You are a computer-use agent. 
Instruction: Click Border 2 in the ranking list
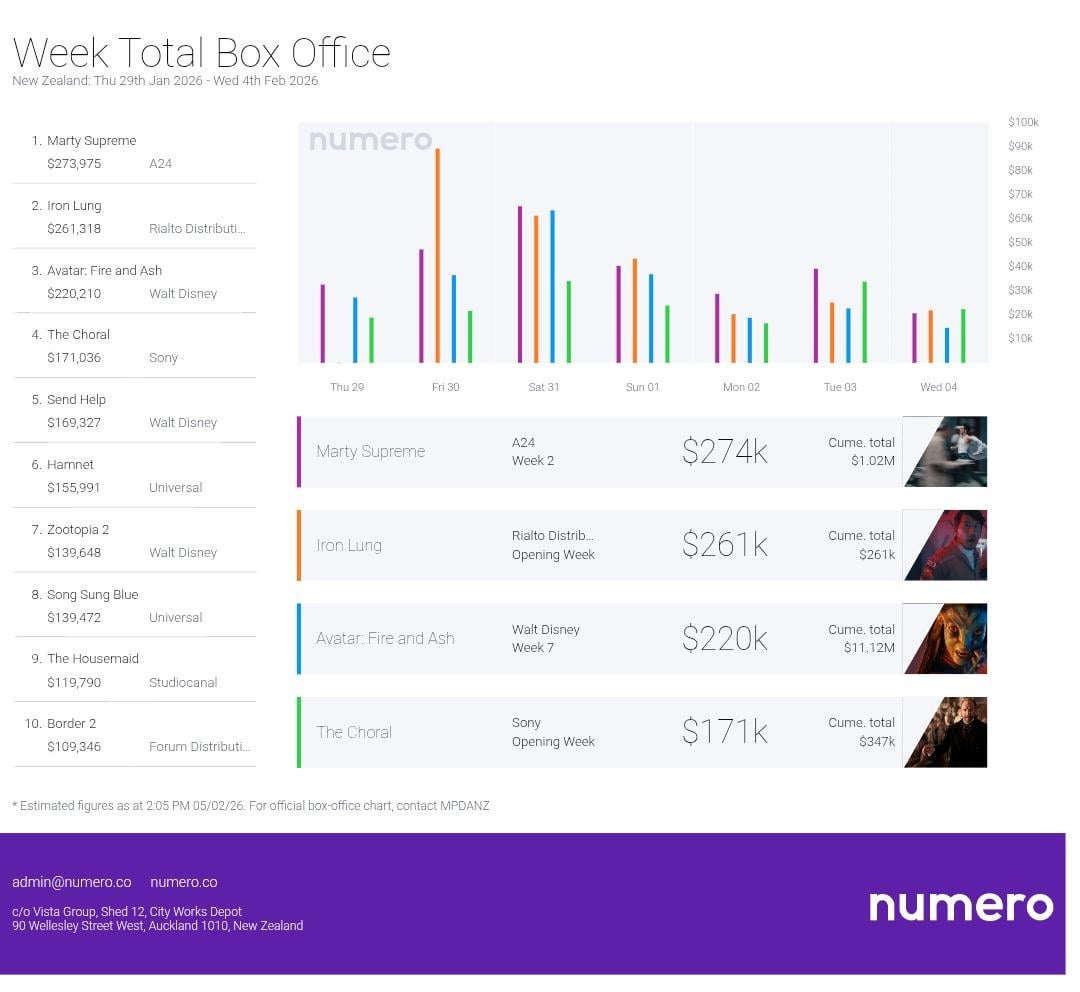pyautogui.click(x=71, y=724)
